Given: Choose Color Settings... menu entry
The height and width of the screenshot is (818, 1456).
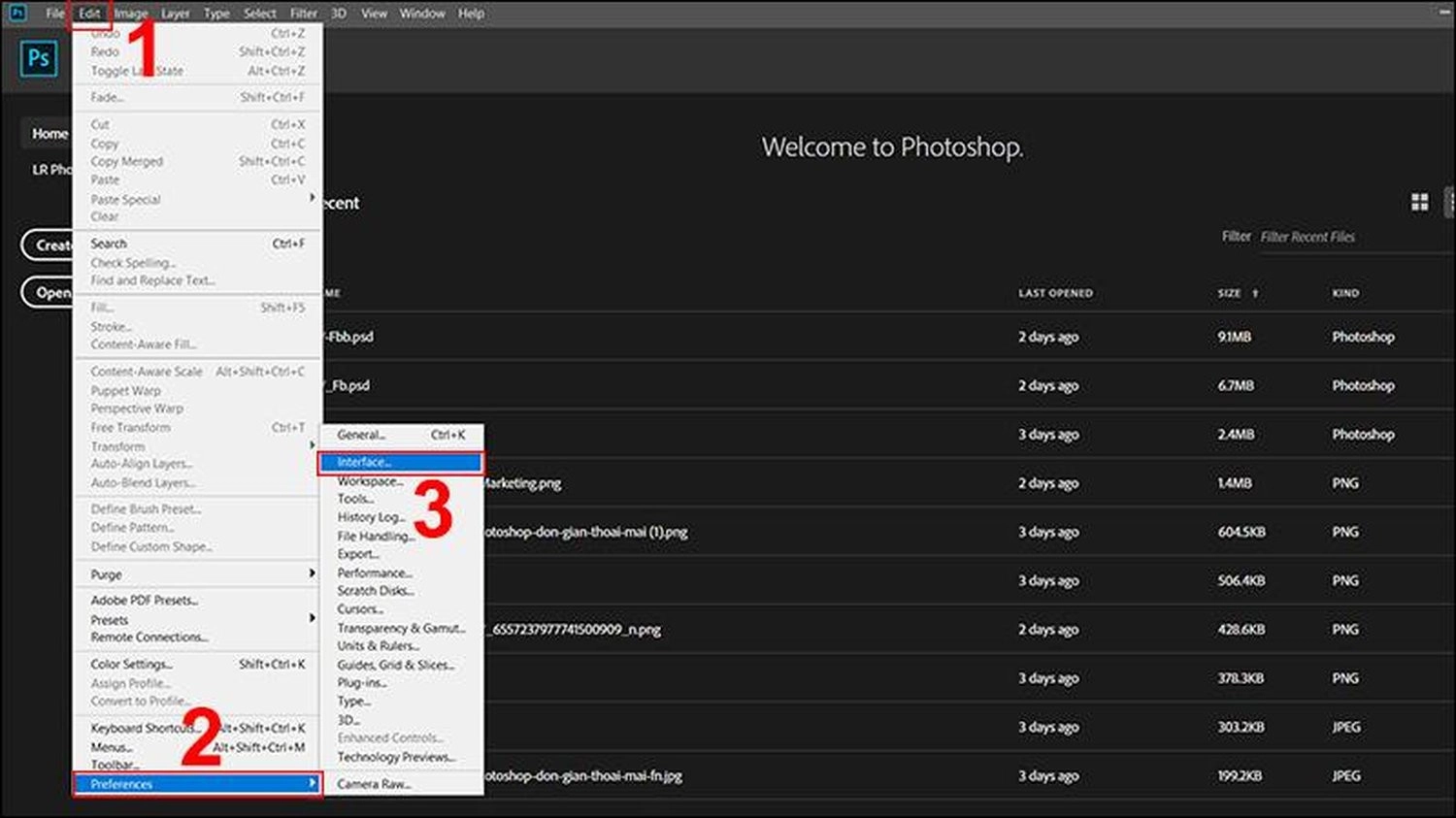Looking at the screenshot, I should [x=197, y=665].
